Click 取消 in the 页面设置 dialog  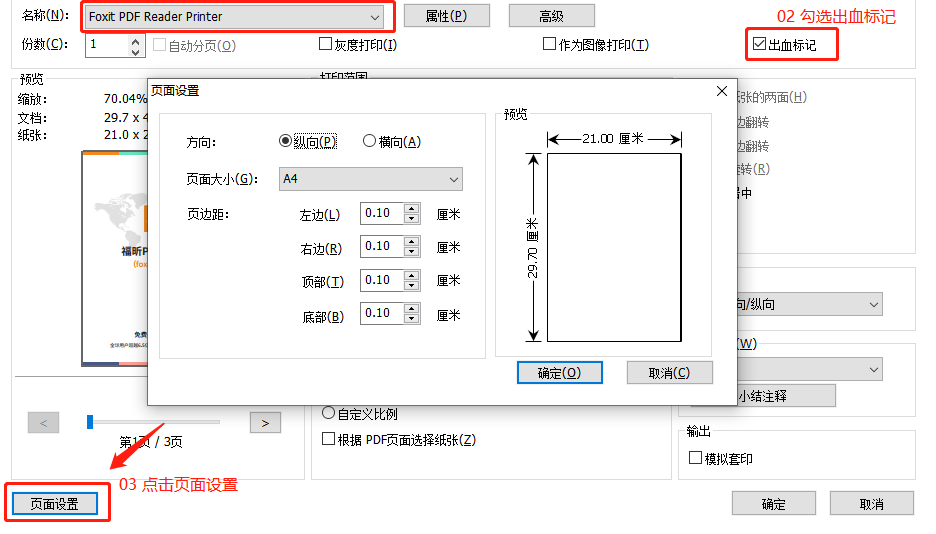(669, 373)
